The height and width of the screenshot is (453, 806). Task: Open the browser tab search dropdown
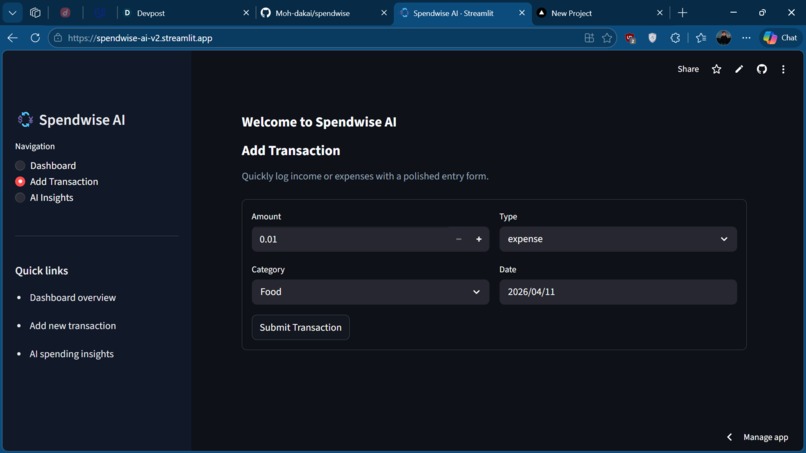tap(12, 13)
